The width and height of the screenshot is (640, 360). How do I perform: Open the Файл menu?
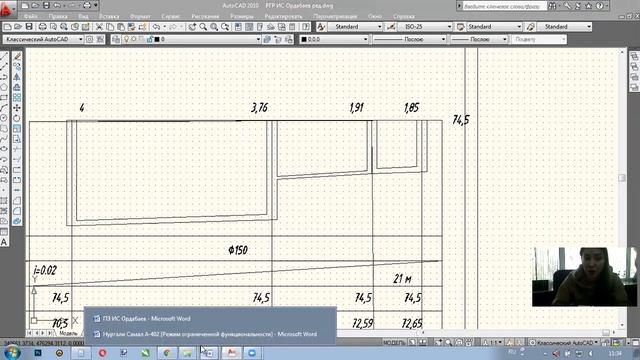tap(31, 16)
